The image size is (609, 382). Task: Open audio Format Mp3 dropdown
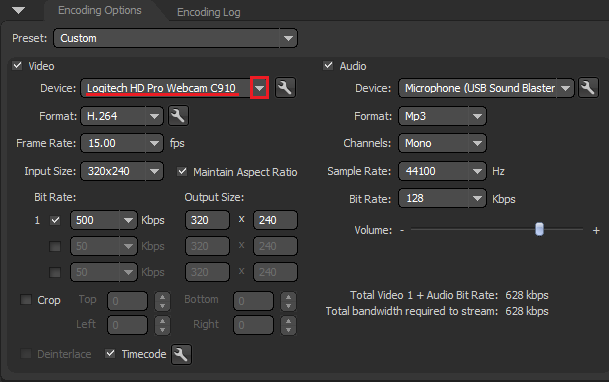[442, 116]
